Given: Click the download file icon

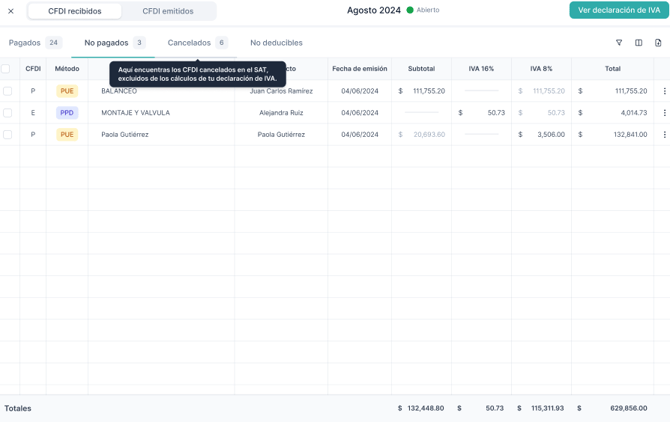Looking at the screenshot, I should coord(658,43).
